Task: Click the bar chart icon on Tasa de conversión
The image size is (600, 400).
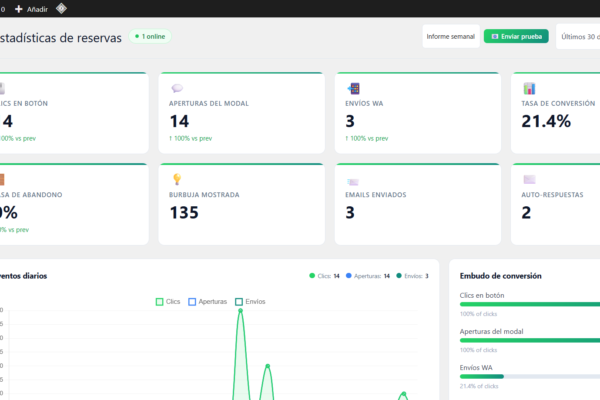Action: point(529,88)
